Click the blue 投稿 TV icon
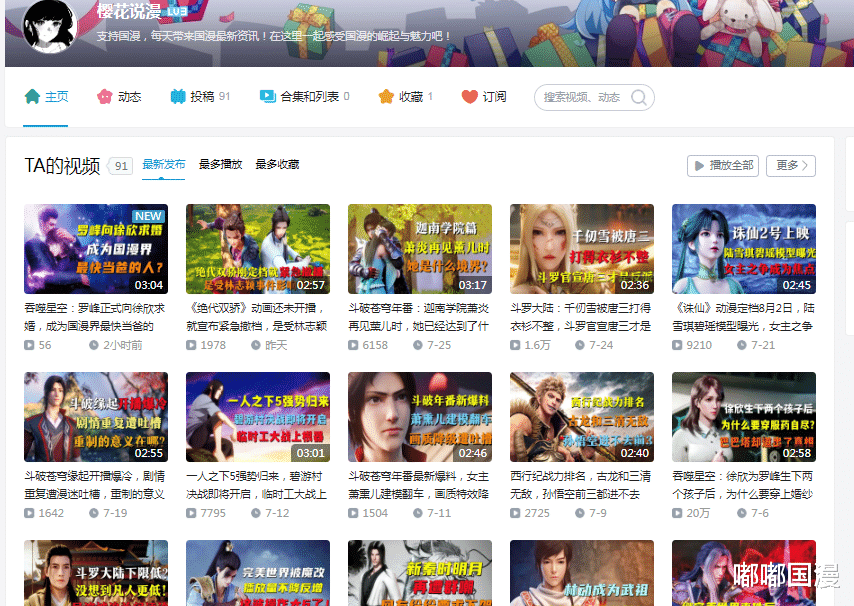The height and width of the screenshot is (606, 854). click(178, 97)
